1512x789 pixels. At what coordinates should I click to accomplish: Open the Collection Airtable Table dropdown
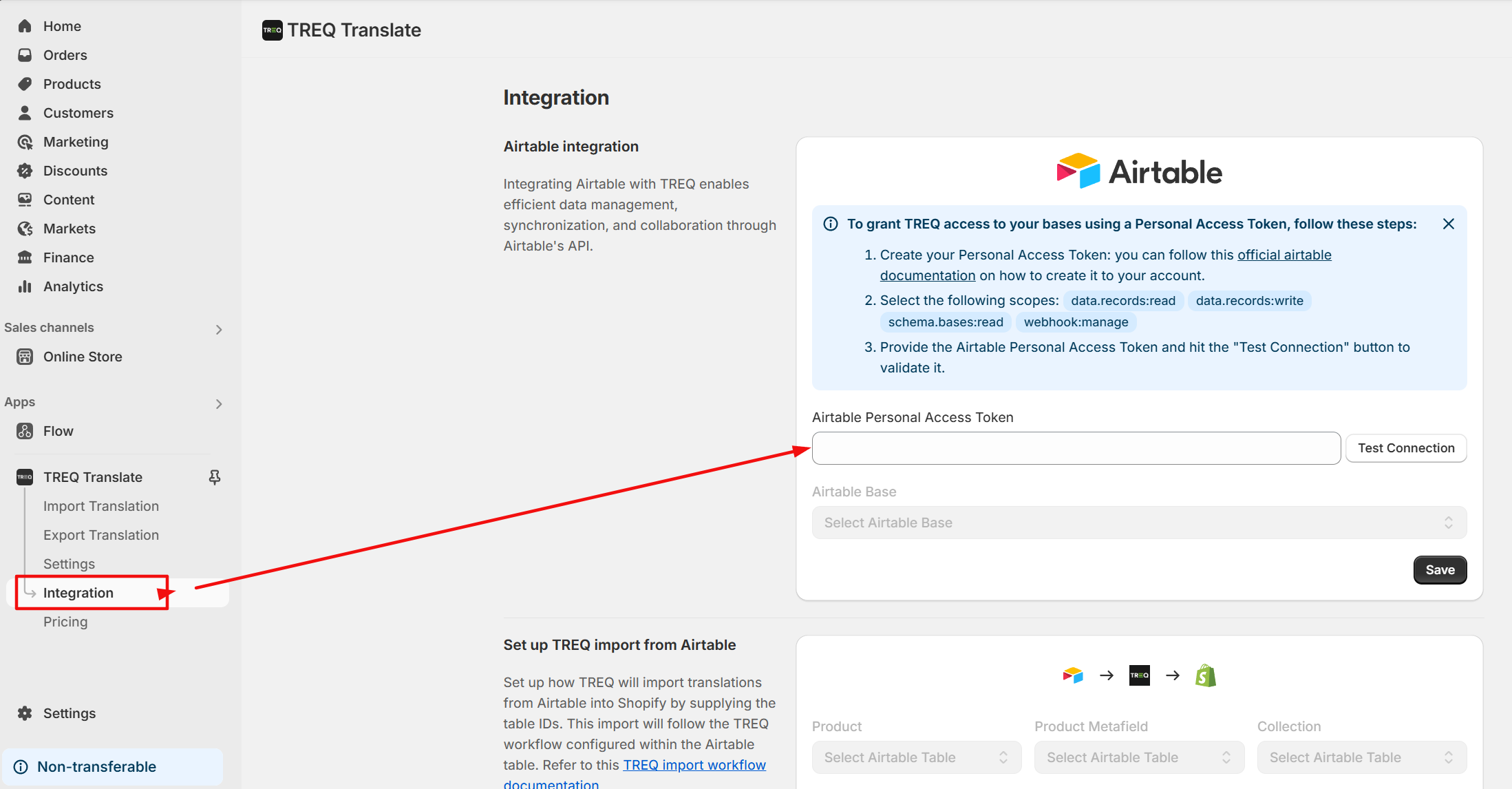tap(1362, 757)
